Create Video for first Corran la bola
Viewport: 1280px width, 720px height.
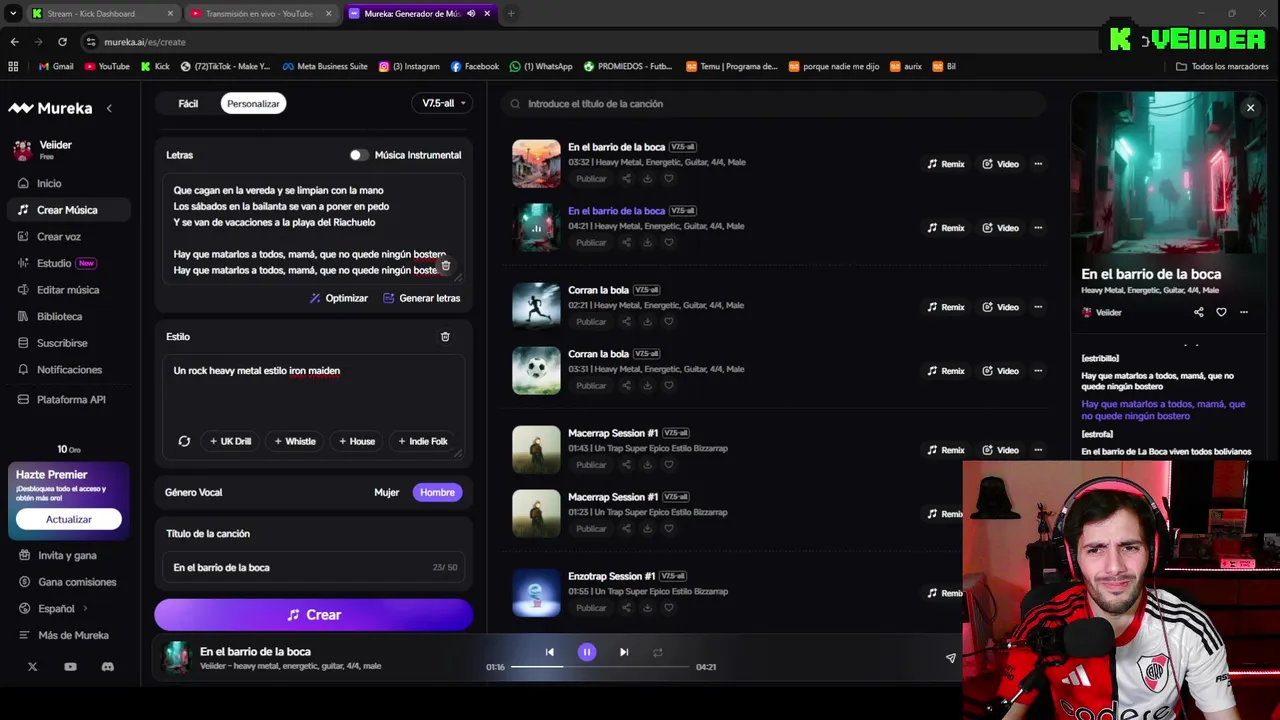(1000, 307)
